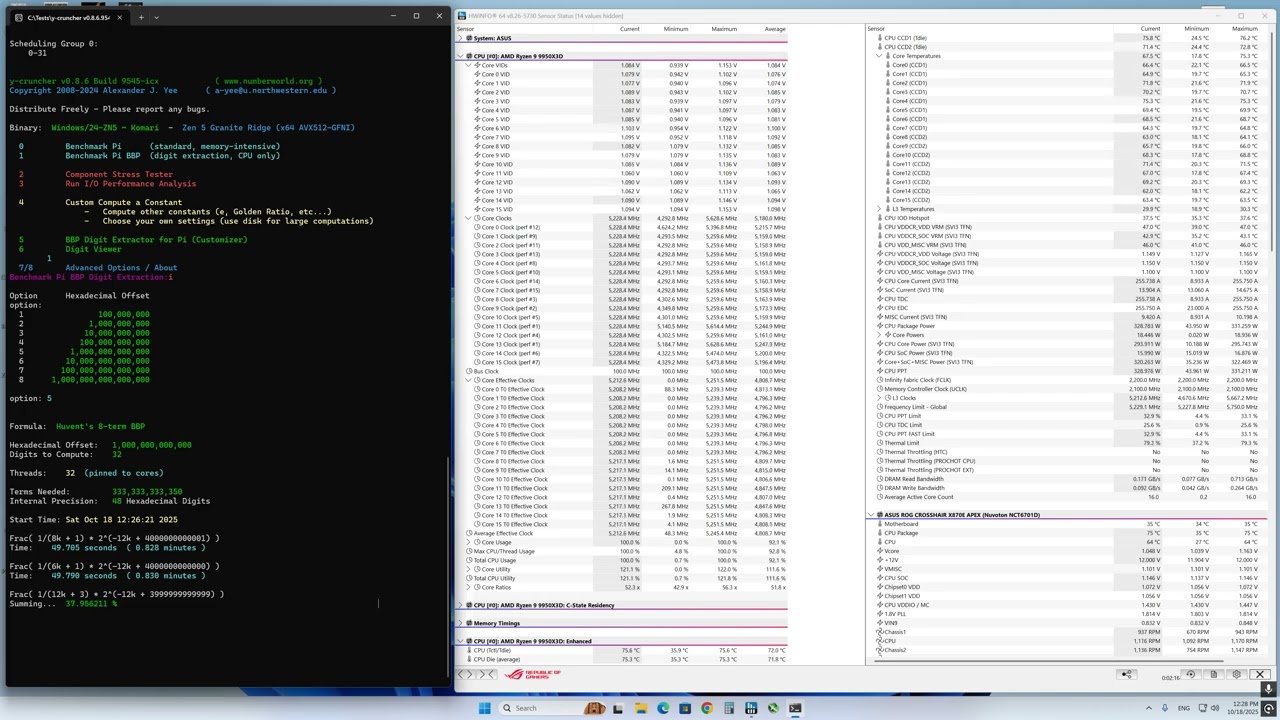1280x720 pixels.
Task: Select the CPU PPT row
Action: (1065, 371)
